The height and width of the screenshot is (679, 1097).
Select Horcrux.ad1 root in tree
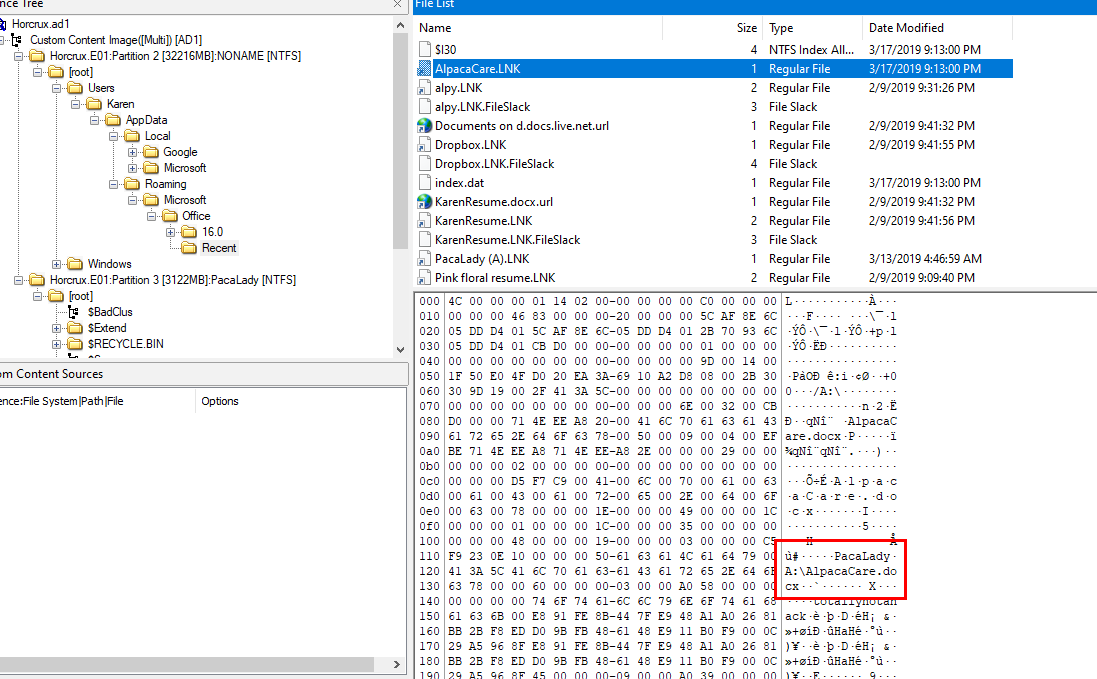(41, 24)
